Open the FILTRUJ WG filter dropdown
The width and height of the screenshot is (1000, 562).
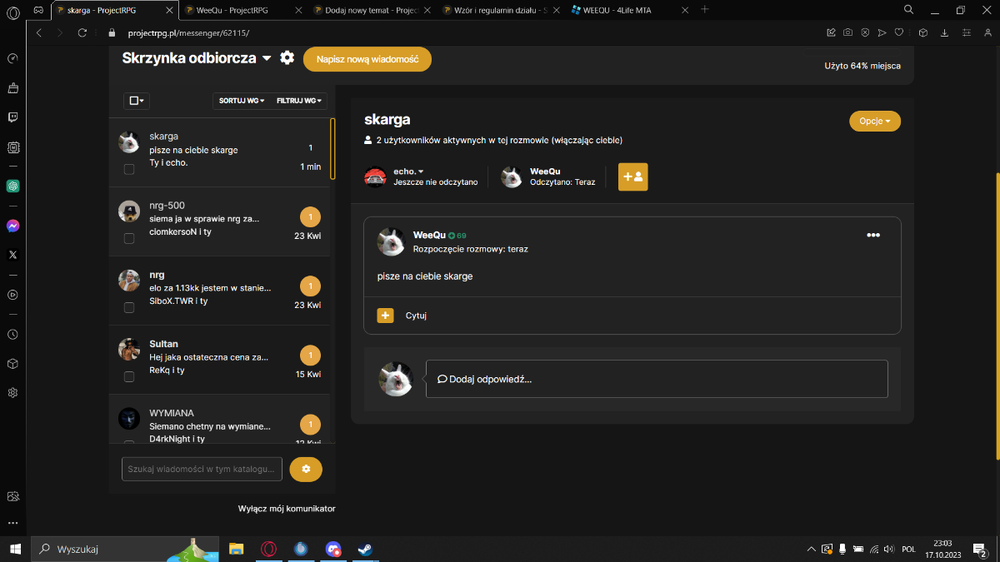tap(299, 101)
